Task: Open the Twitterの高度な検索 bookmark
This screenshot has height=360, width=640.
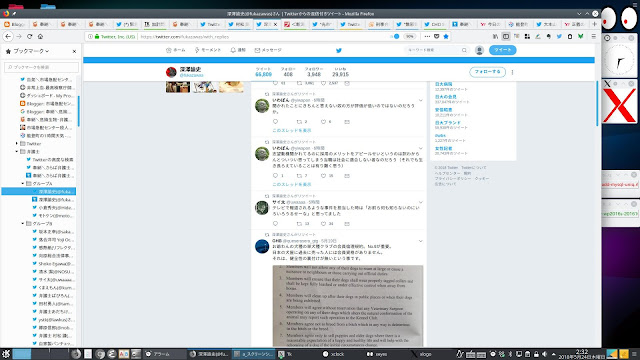Action: [49, 160]
